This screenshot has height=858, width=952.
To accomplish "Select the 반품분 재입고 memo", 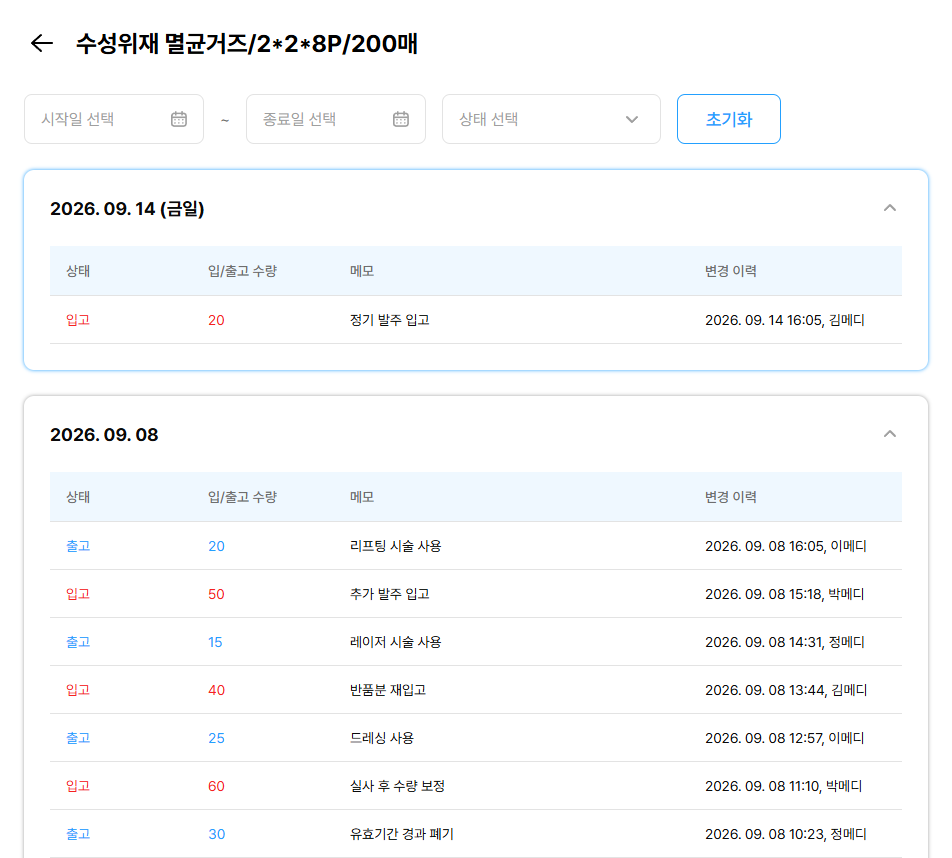I will [x=388, y=690].
